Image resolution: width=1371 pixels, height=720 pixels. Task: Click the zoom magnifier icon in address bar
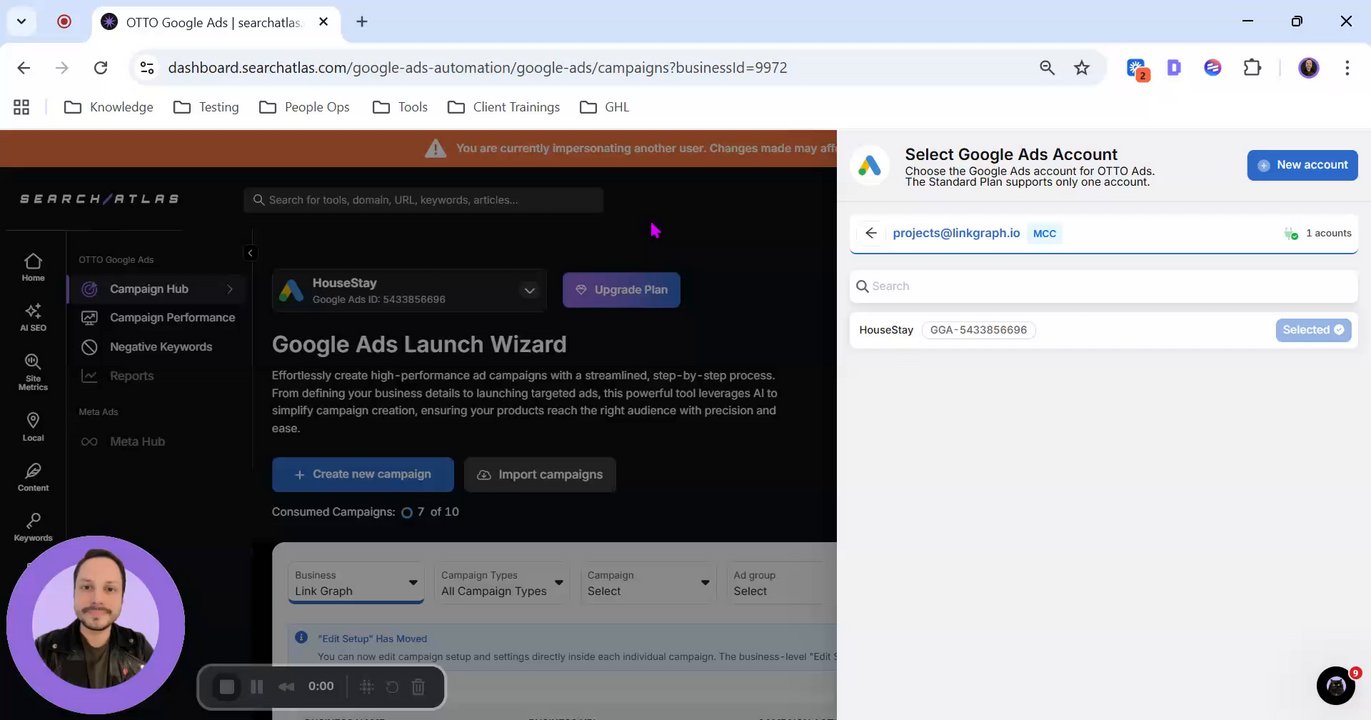pos(1047,68)
